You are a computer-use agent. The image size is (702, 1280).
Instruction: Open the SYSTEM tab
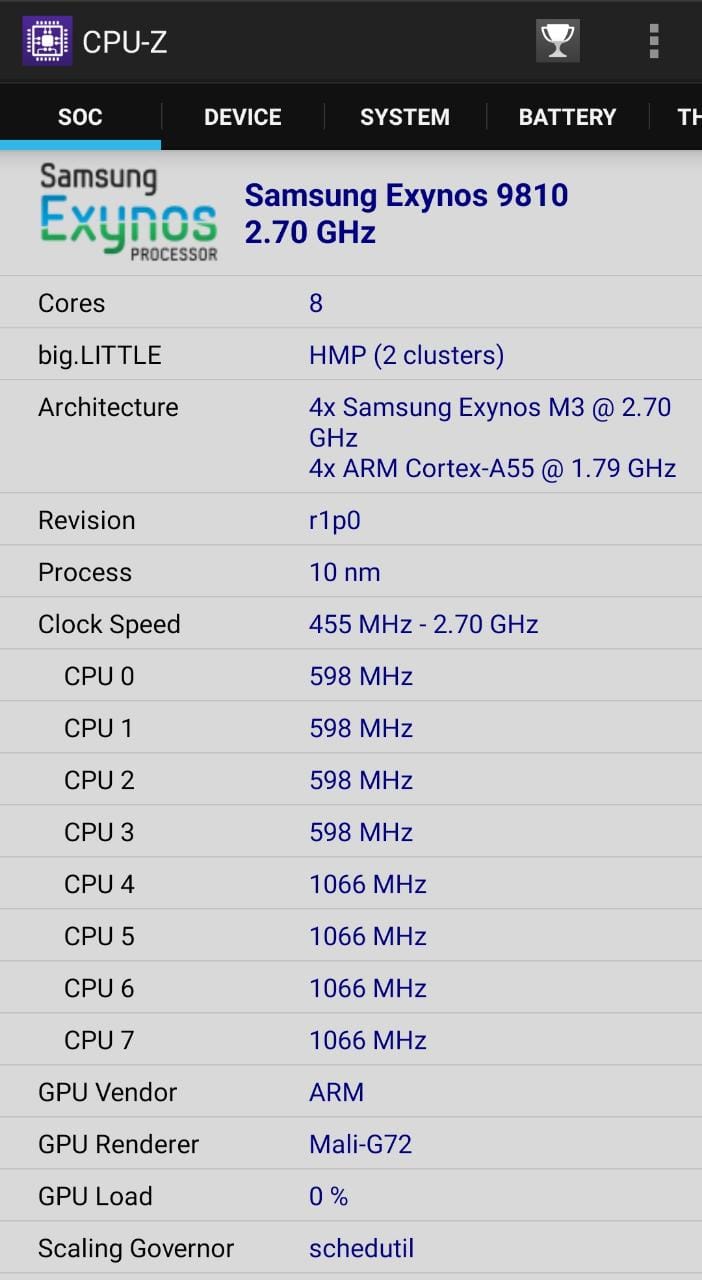tap(404, 117)
